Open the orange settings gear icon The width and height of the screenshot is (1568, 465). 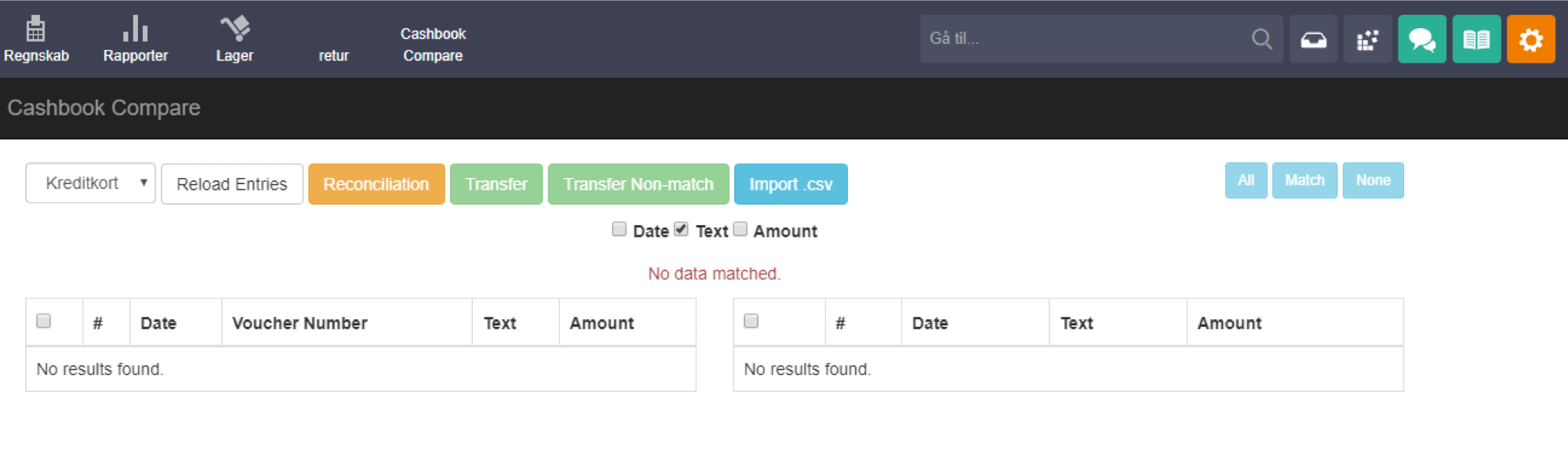[1530, 38]
